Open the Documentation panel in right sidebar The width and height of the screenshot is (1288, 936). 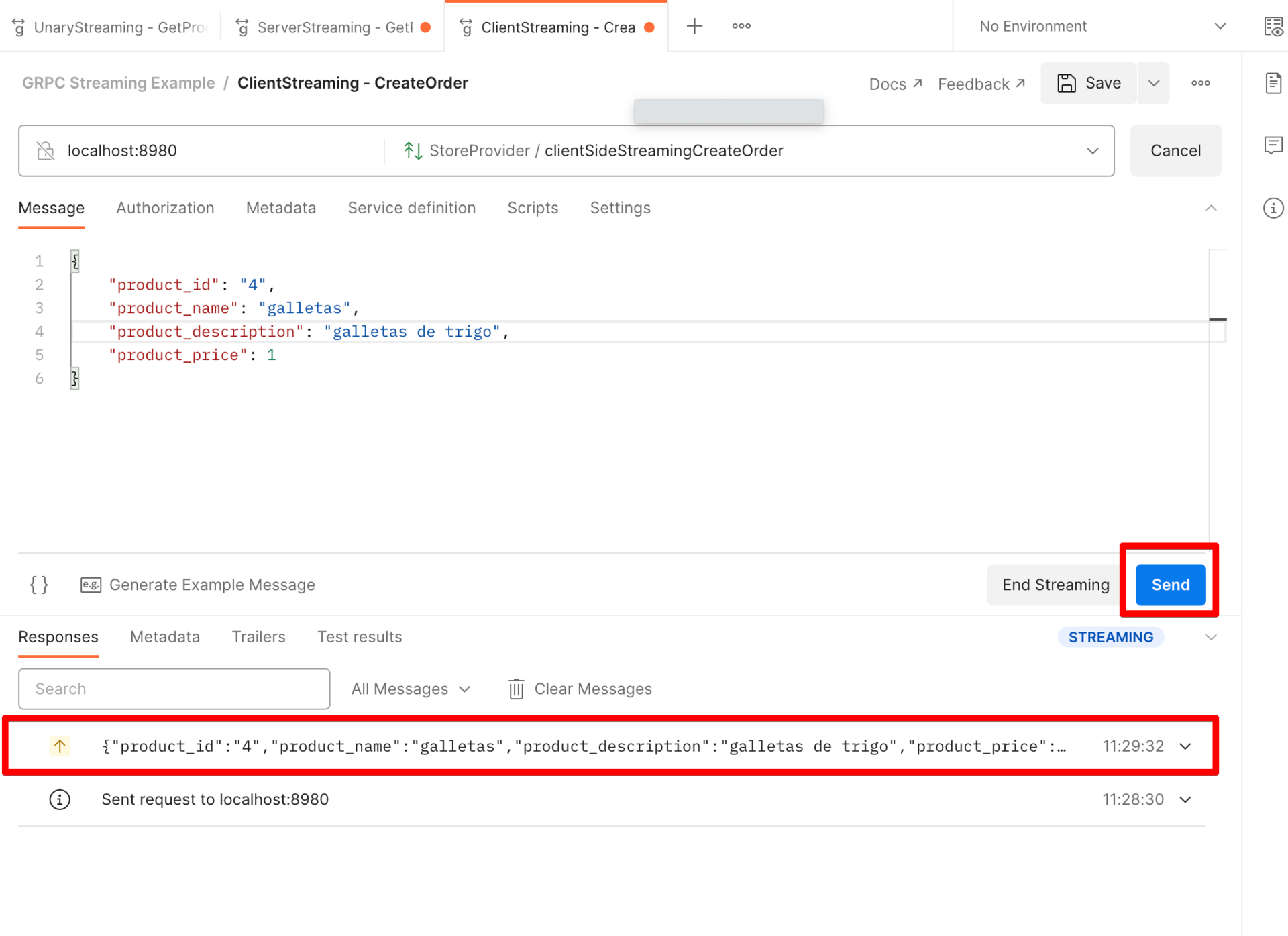click(x=1273, y=83)
